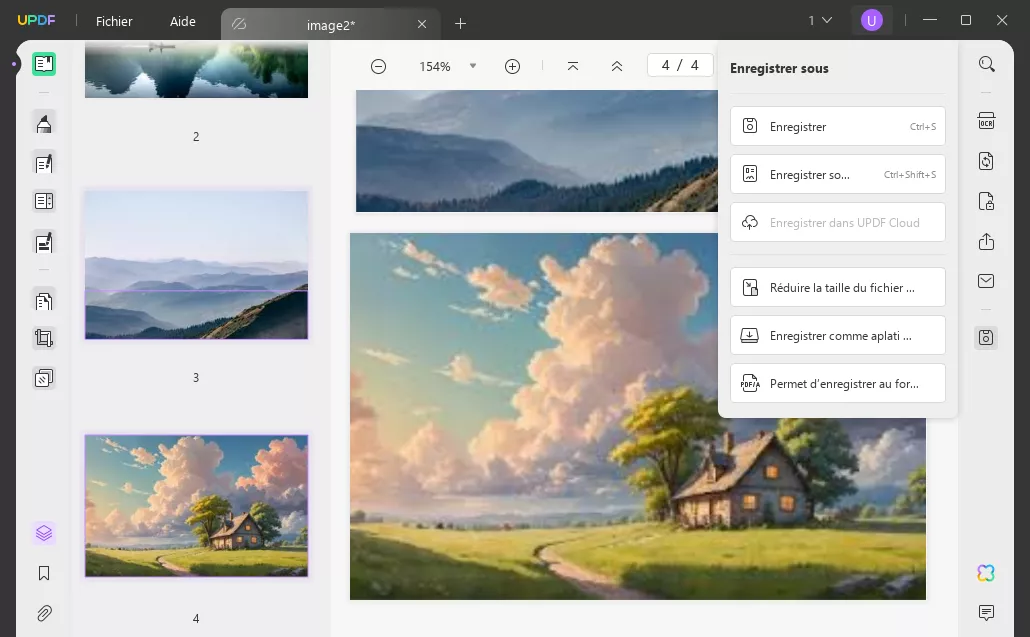Switch to Reader mode in the left sidebar
The height and width of the screenshot is (637, 1030).
(x=43, y=63)
